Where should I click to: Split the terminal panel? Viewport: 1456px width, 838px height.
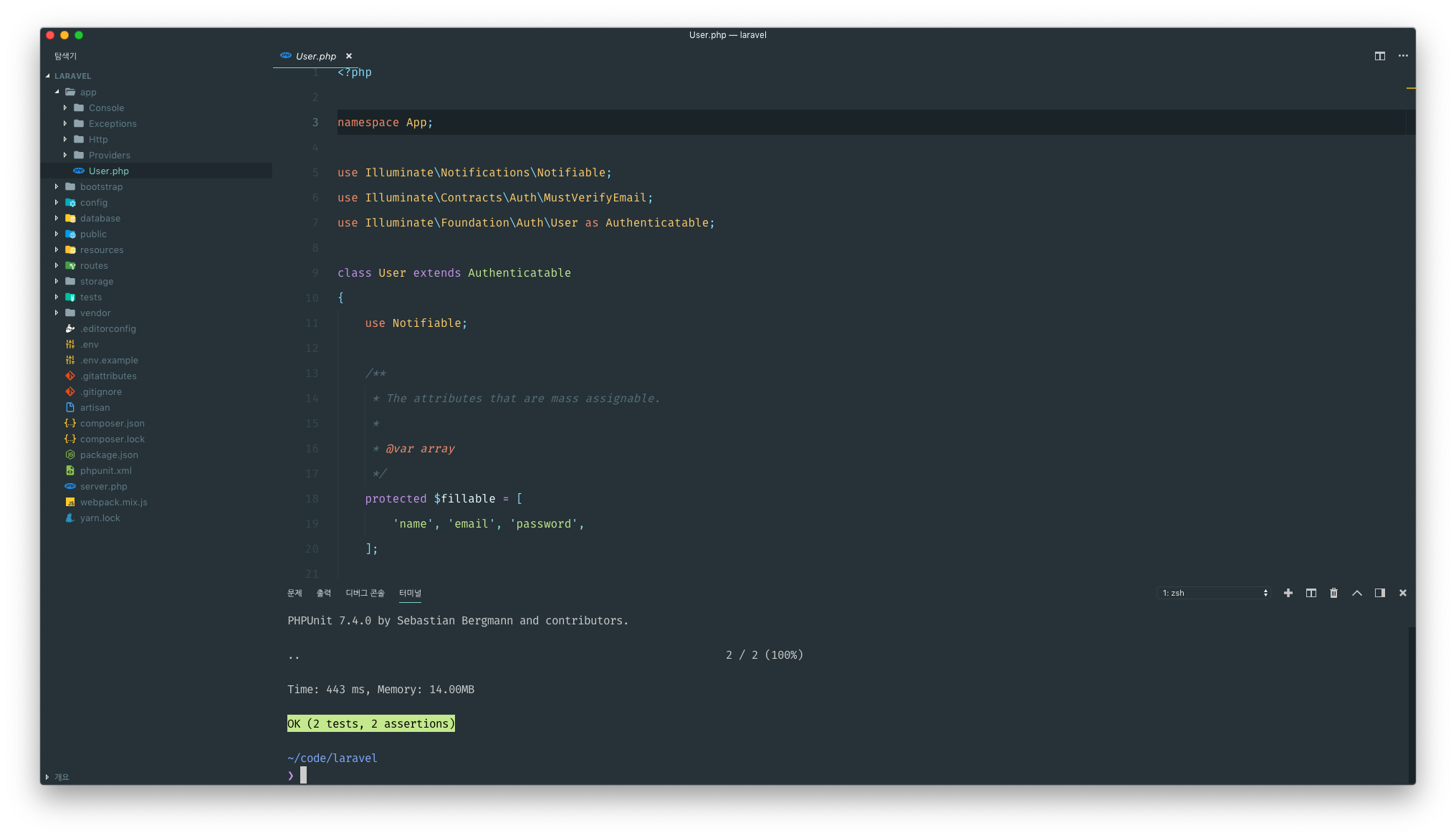coord(1311,593)
